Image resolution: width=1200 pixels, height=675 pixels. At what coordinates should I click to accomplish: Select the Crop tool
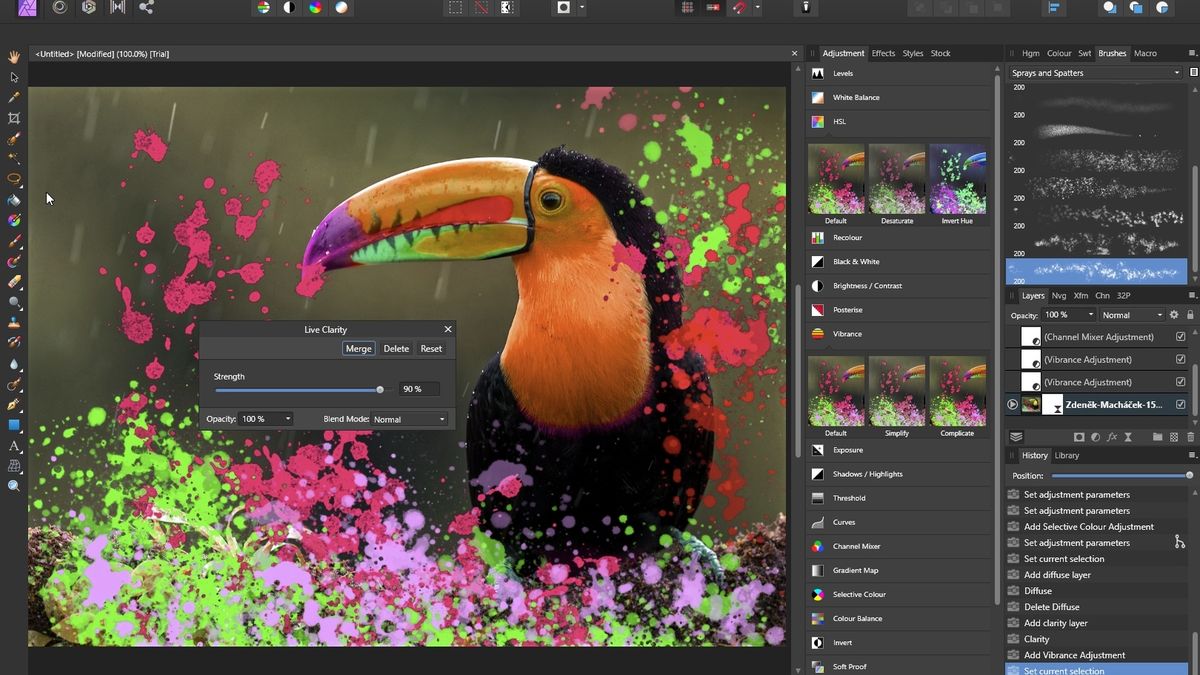[14, 118]
